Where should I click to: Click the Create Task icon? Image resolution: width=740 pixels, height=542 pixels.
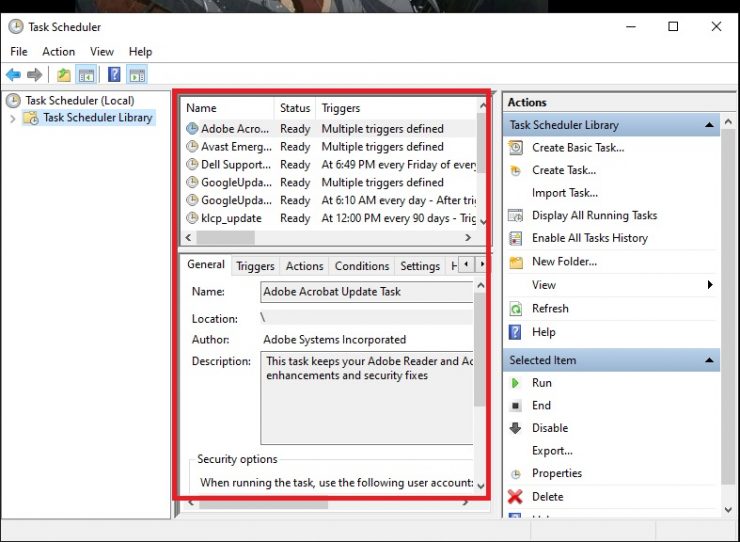515,170
